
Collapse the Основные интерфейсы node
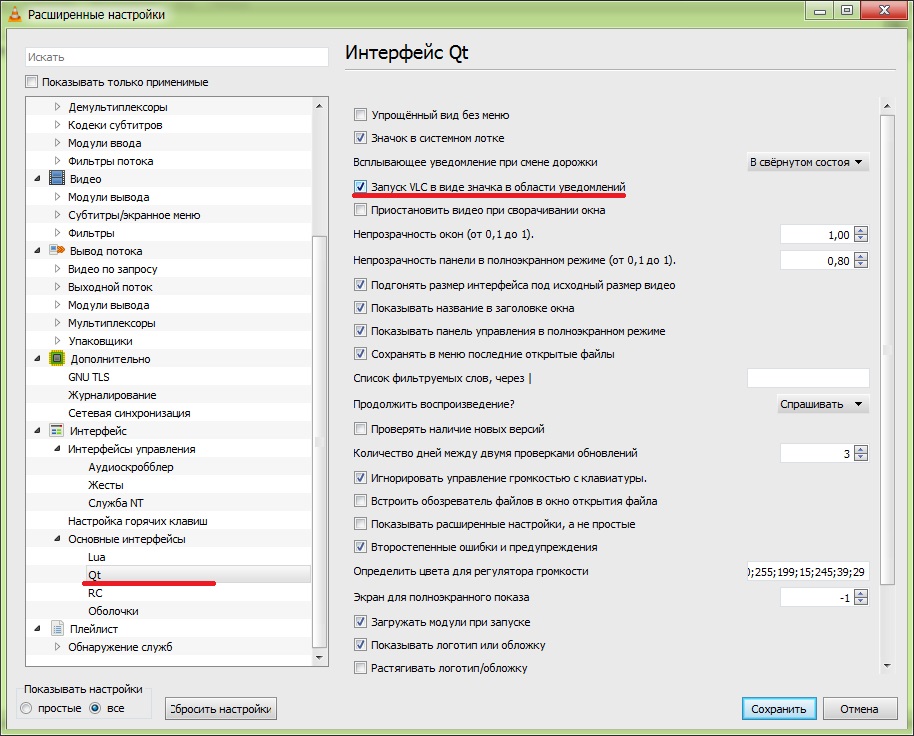coord(57,538)
